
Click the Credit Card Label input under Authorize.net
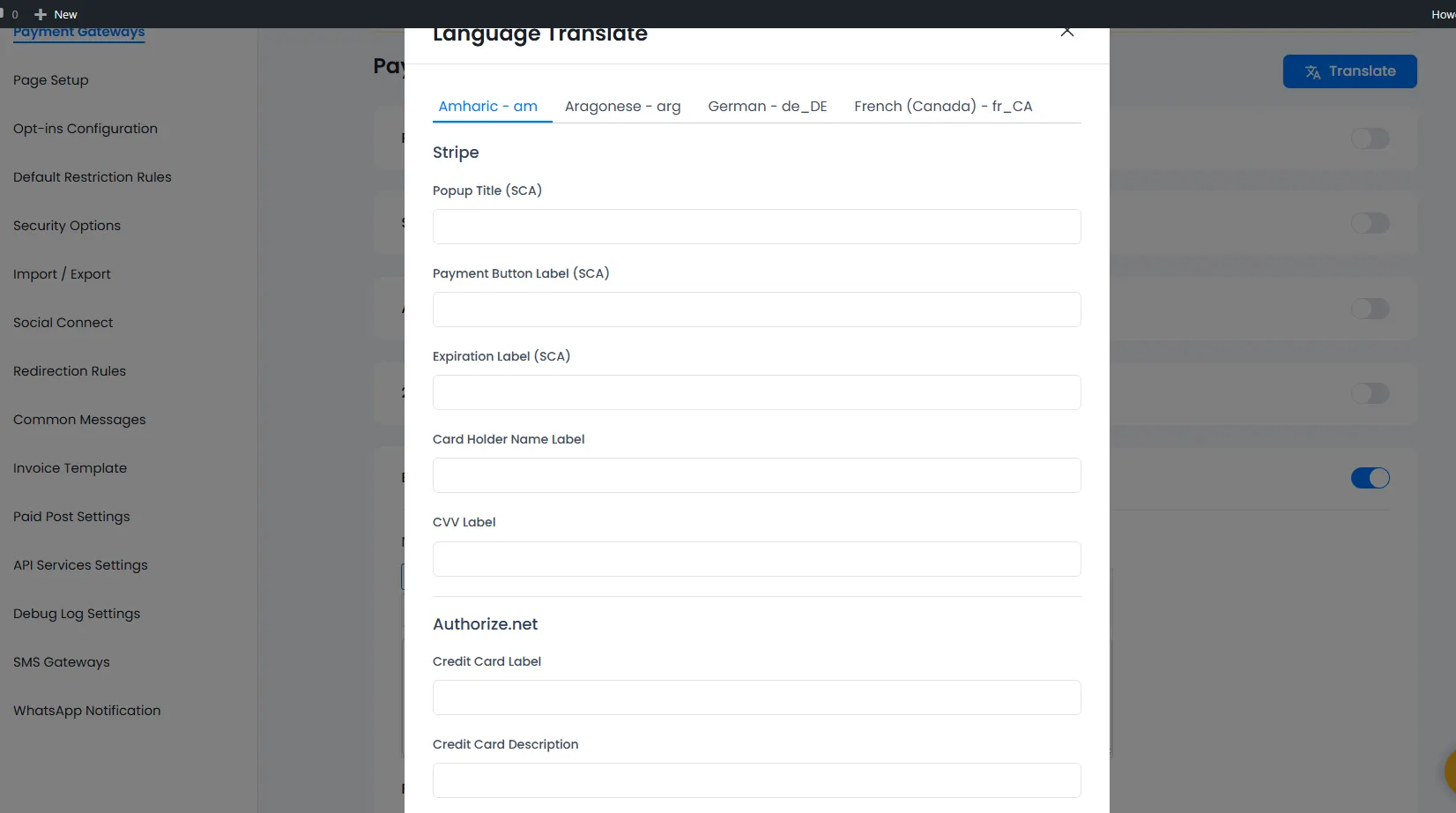point(756,697)
